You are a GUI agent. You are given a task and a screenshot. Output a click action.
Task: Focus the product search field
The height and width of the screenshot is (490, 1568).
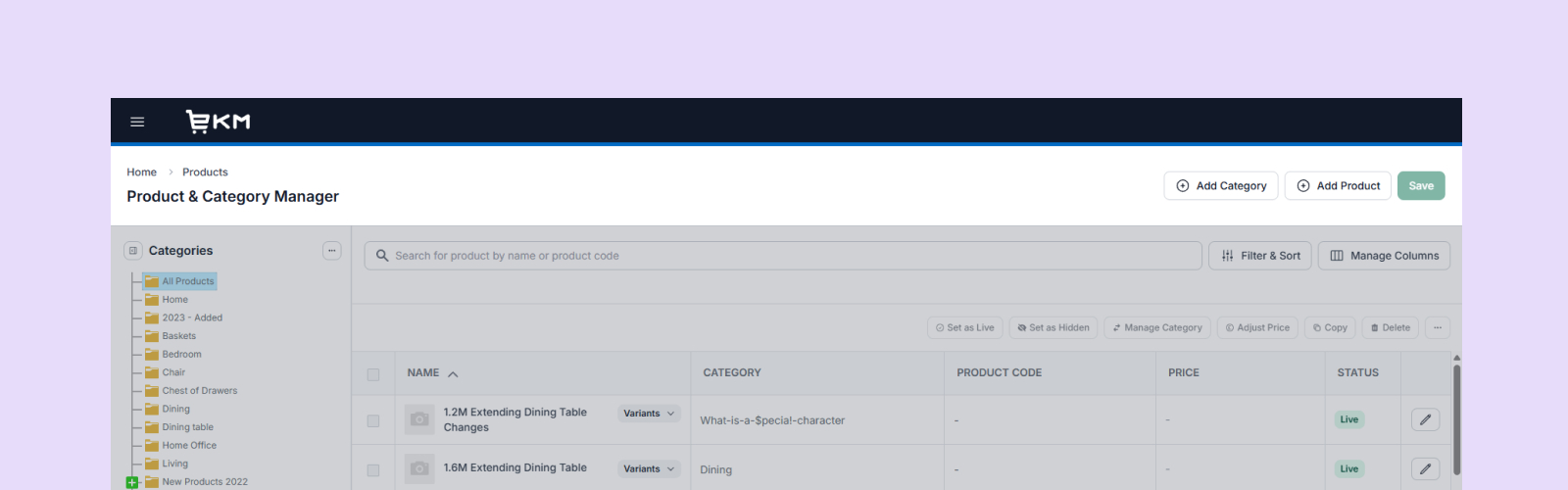783,256
